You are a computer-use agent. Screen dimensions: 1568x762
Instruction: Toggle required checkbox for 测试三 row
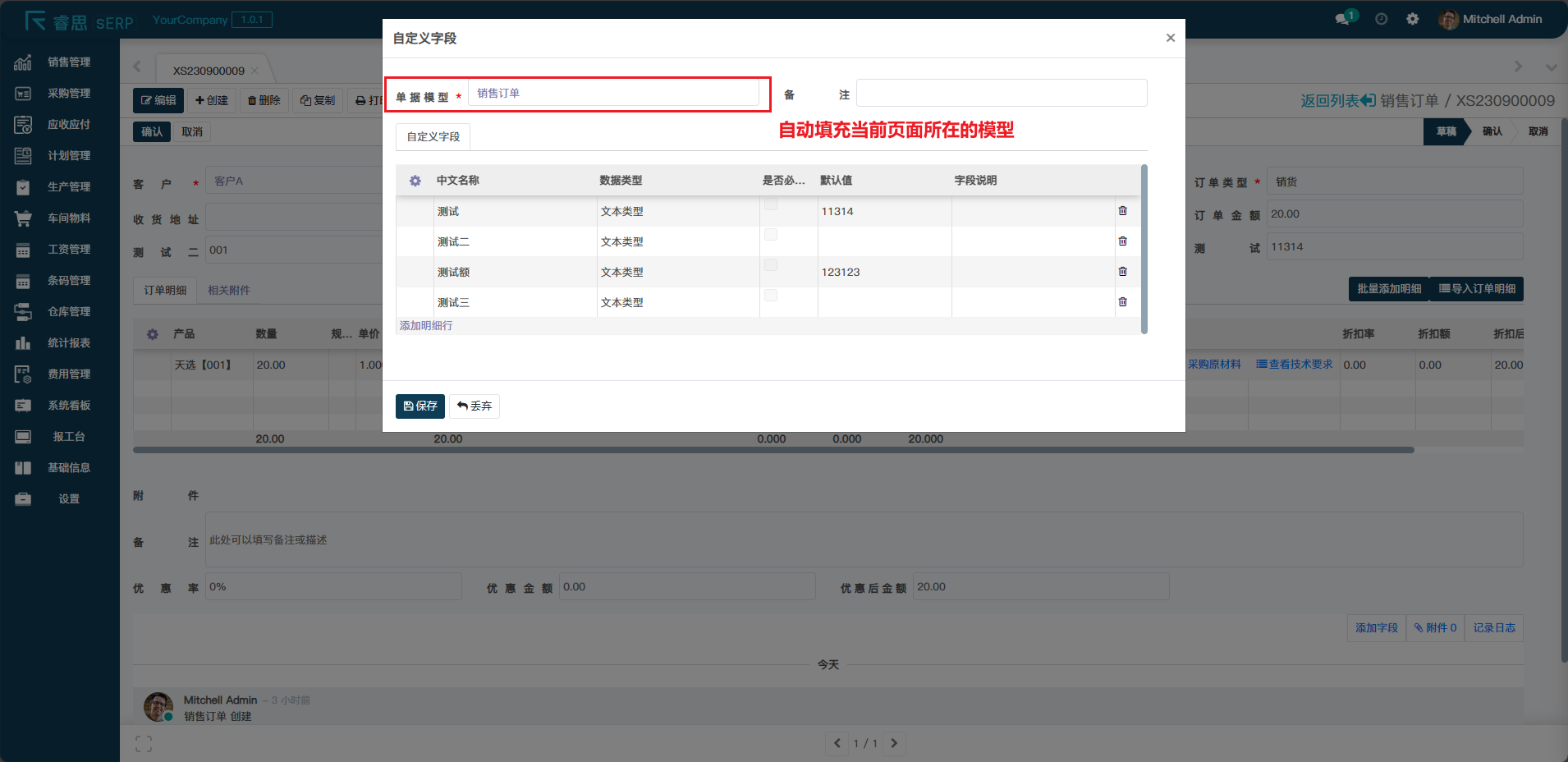(771, 296)
